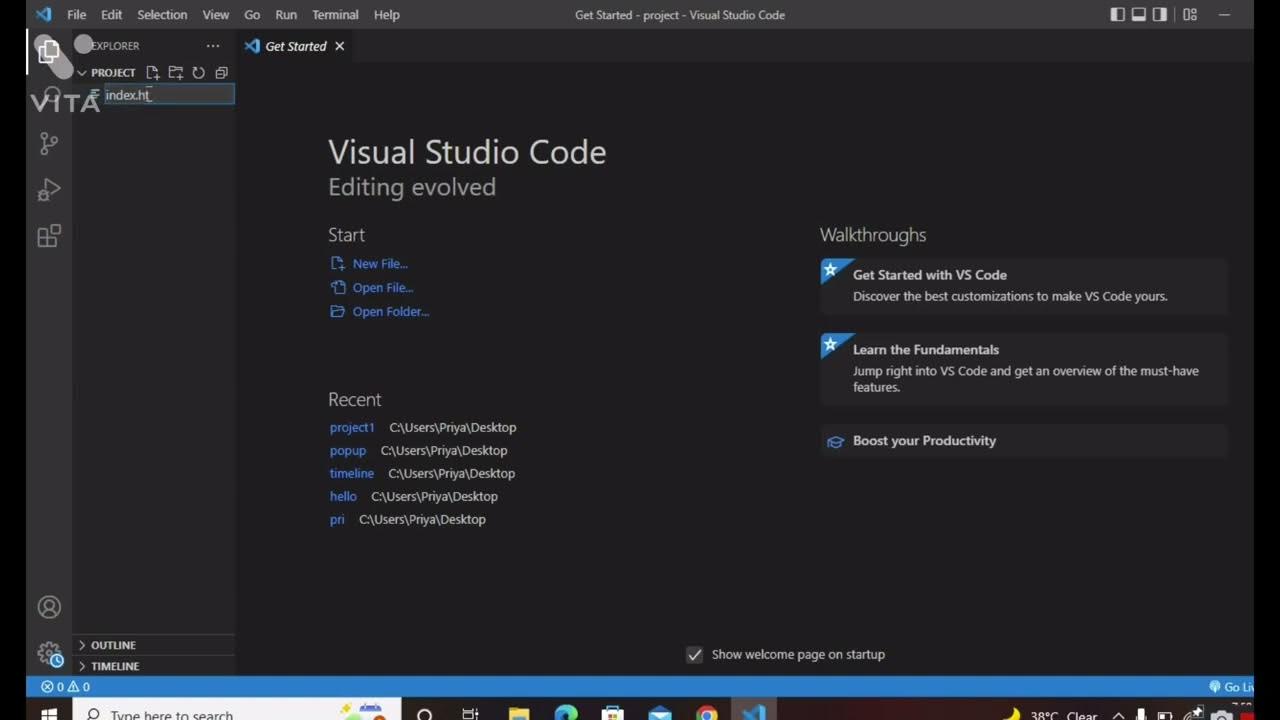The image size is (1280, 720).
Task: Click the errors and warnings status indicator
Action: tap(65, 687)
